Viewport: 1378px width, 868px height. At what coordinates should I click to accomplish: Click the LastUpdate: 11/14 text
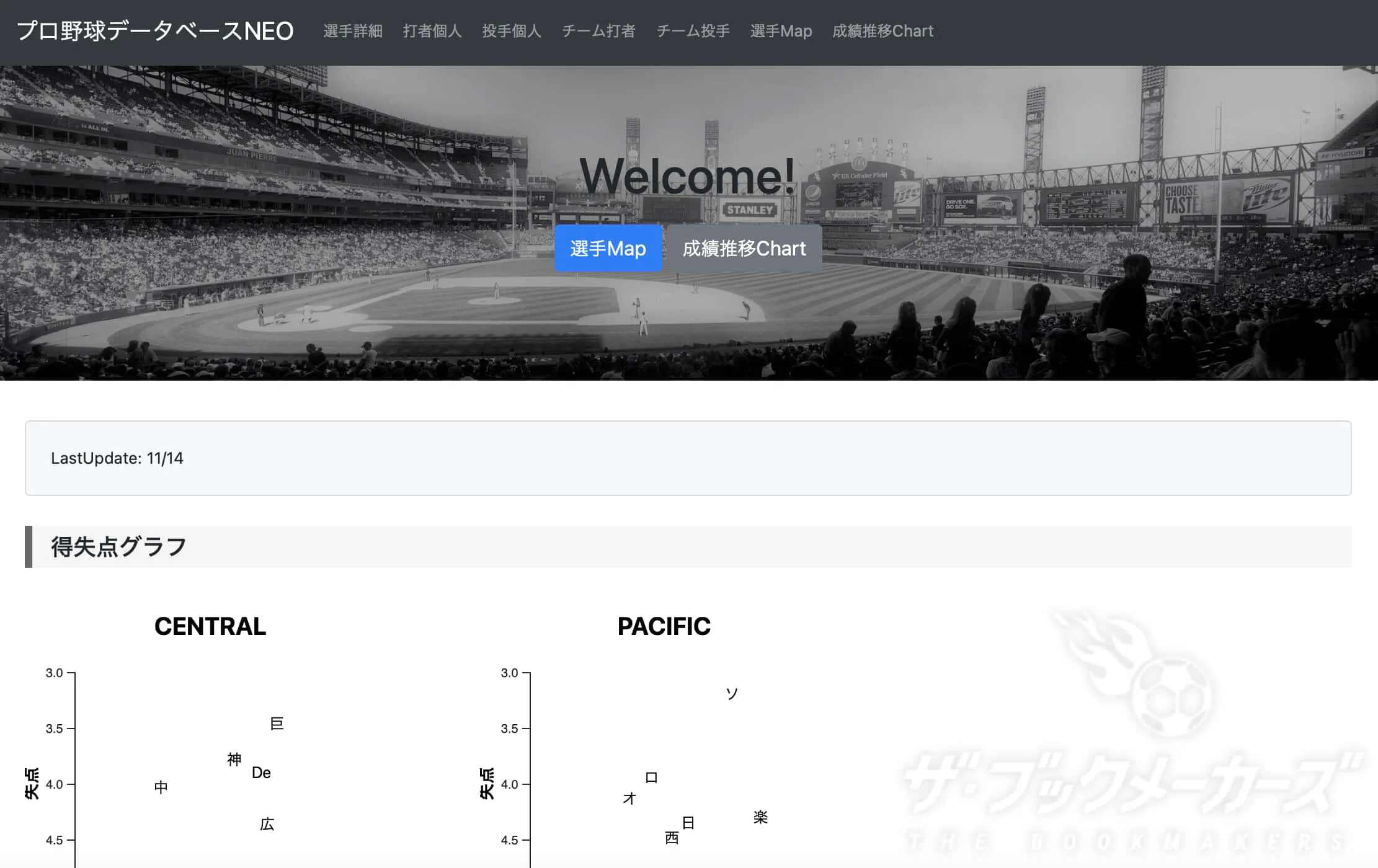(x=117, y=458)
